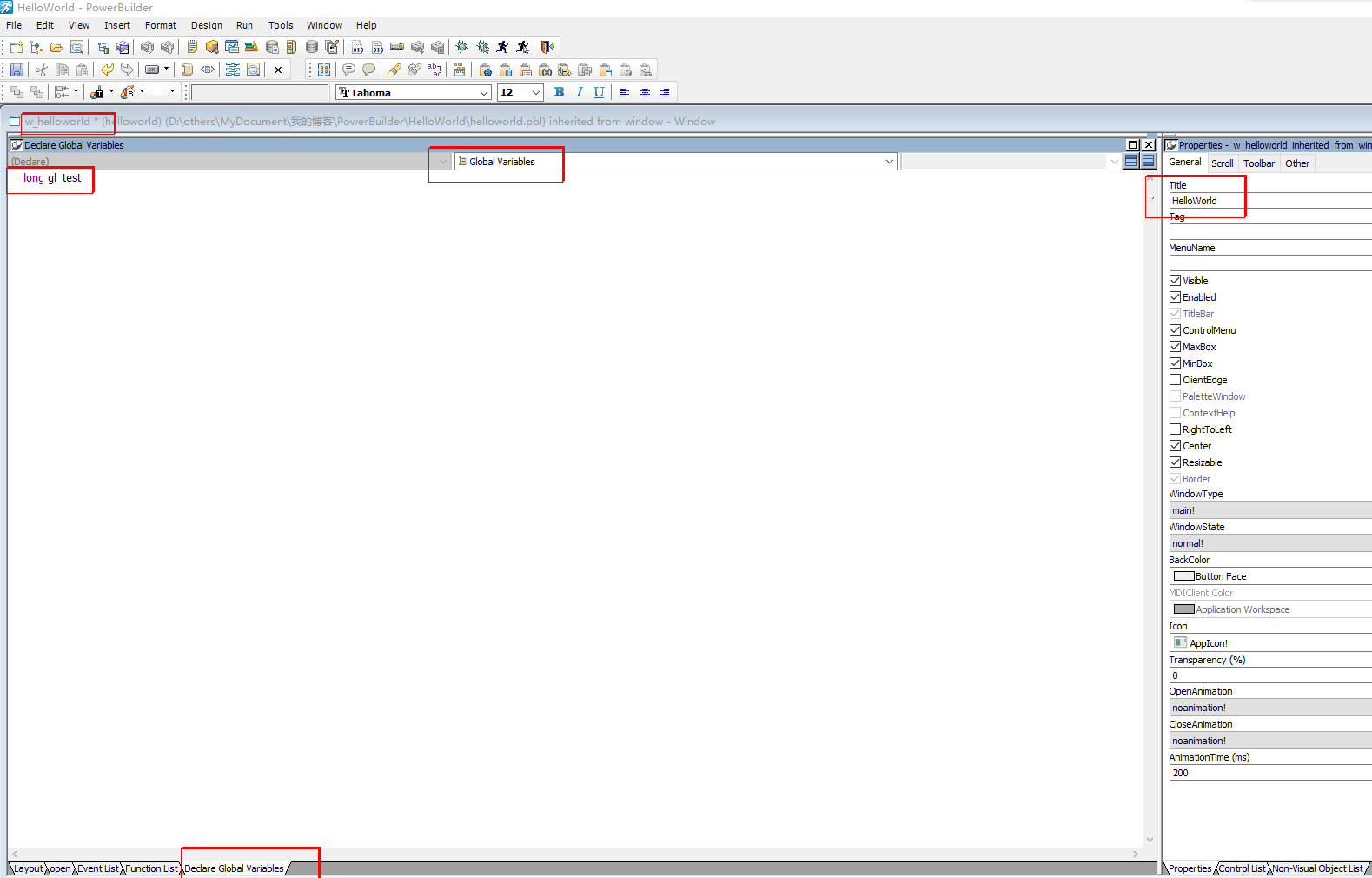The width and height of the screenshot is (1372, 878).
Task: Open the BackColor Button Face dropdown
Action: pos(1270,576)
